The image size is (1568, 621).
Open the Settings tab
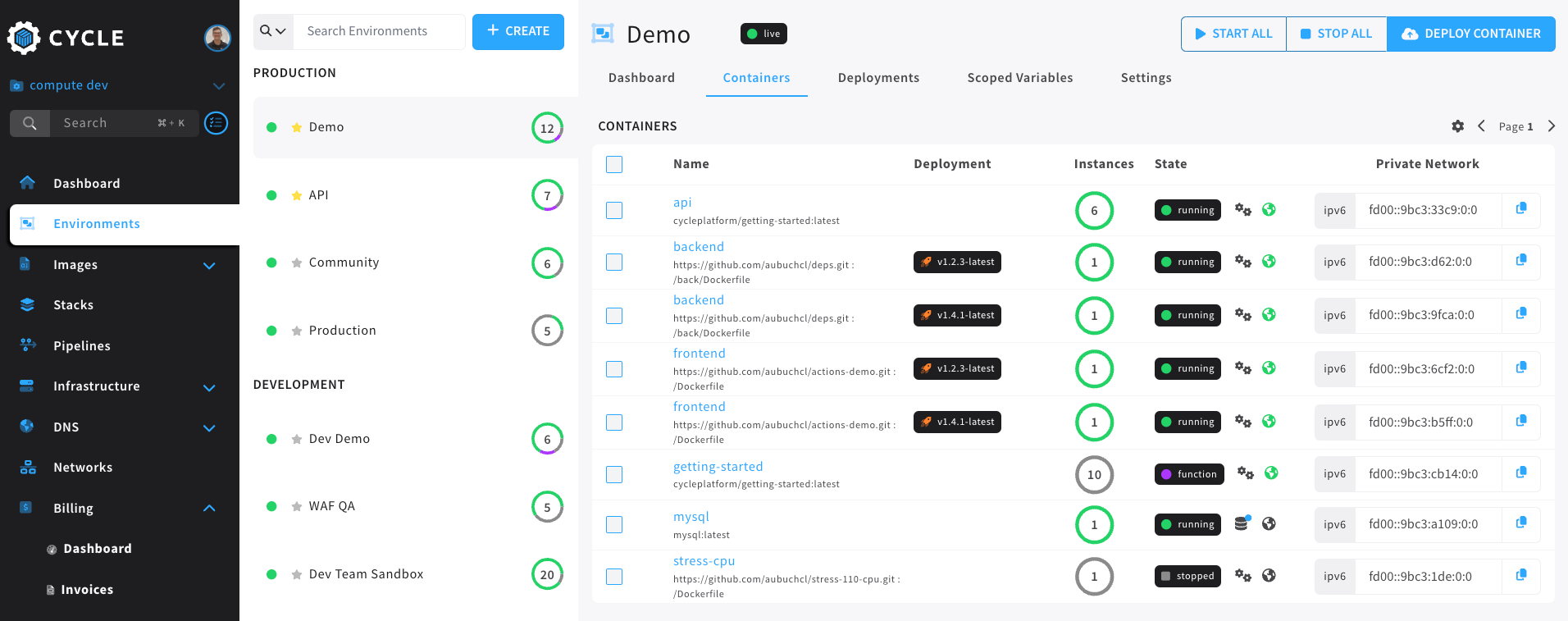click(1146, 78)
